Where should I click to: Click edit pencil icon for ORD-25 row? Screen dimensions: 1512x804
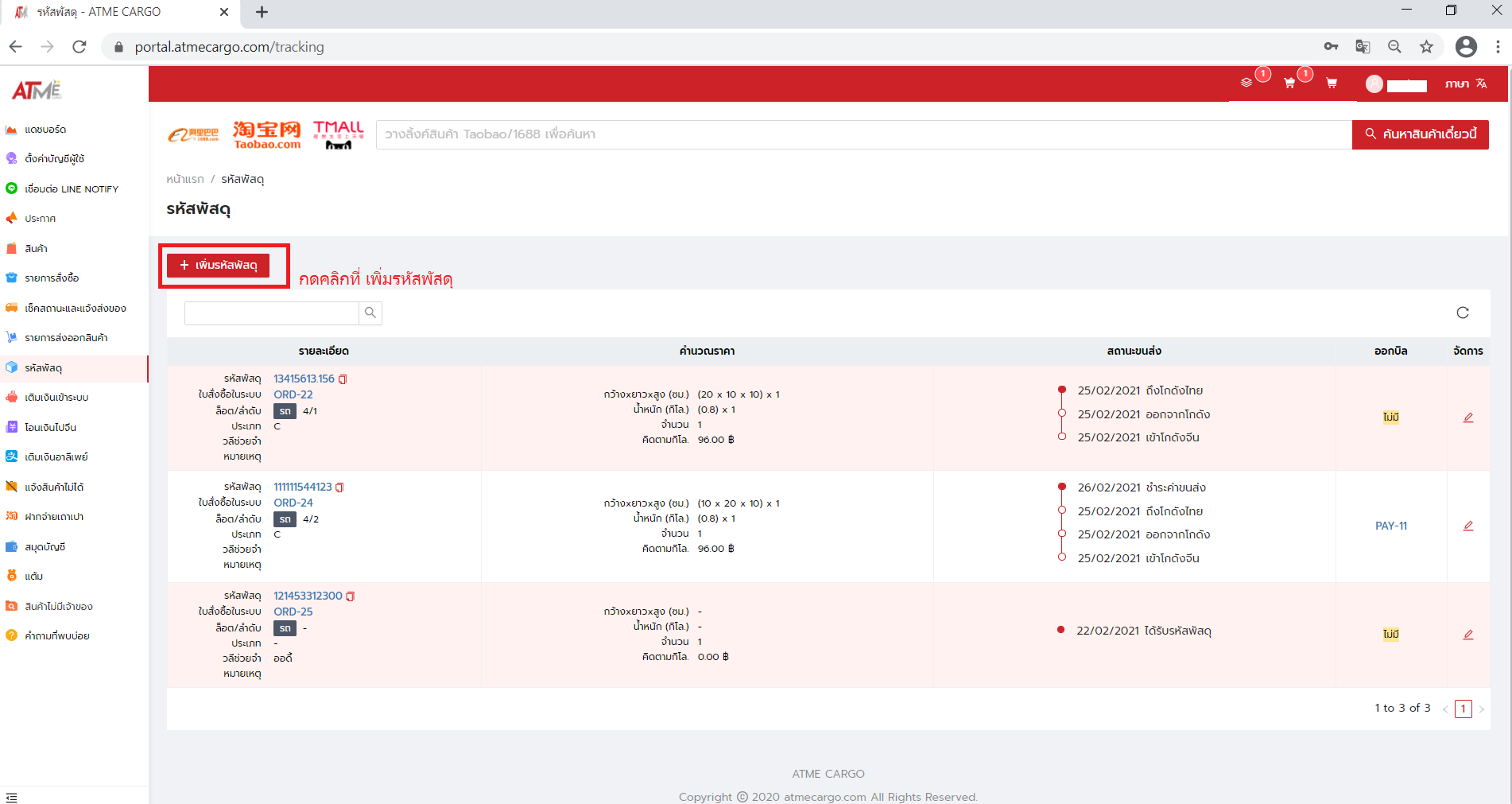pos(1467,635)
